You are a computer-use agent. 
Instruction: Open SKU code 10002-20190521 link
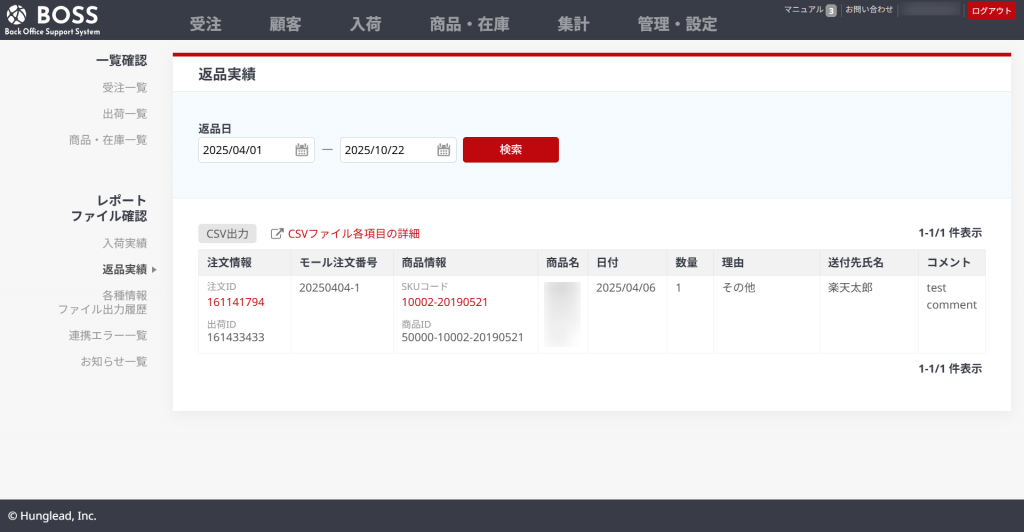click(444, 302)
